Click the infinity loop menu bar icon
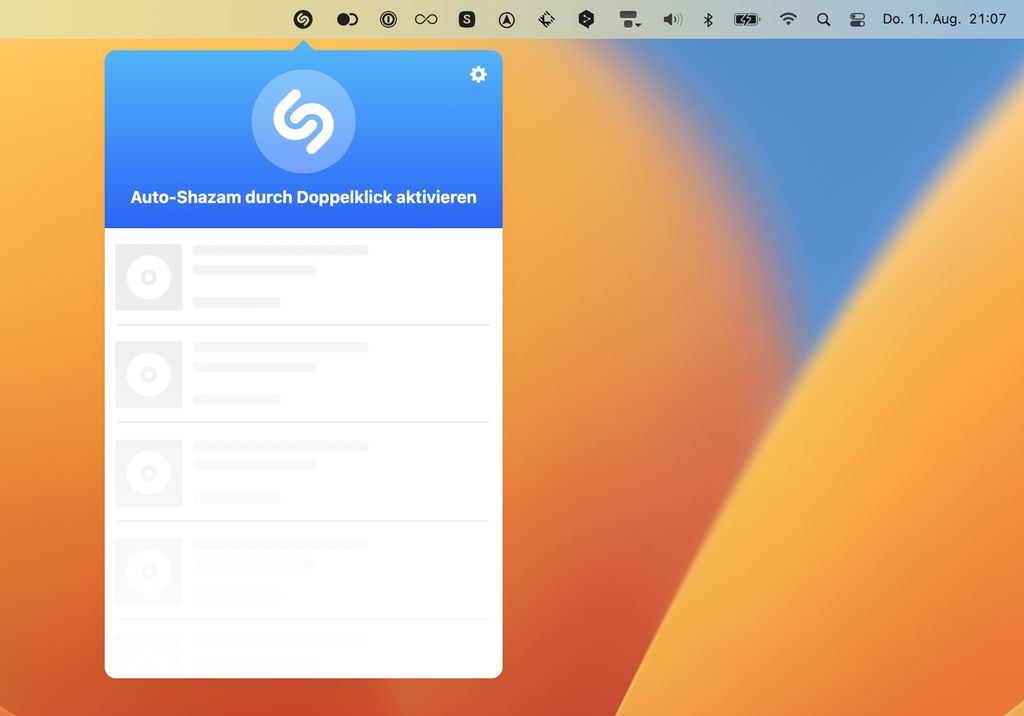This screenshot has width=1024, height=716. [426, 19]
